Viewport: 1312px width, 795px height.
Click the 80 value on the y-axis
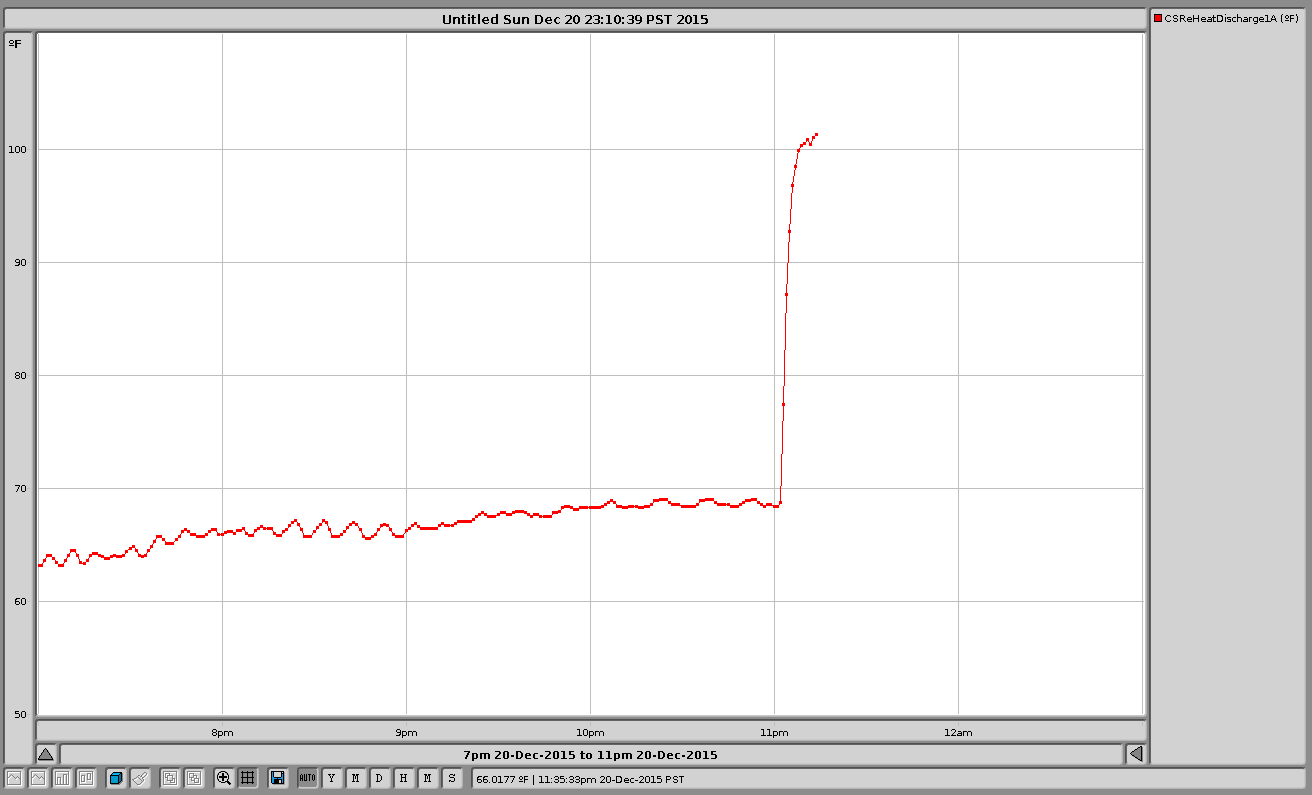[x=22, y=375]
